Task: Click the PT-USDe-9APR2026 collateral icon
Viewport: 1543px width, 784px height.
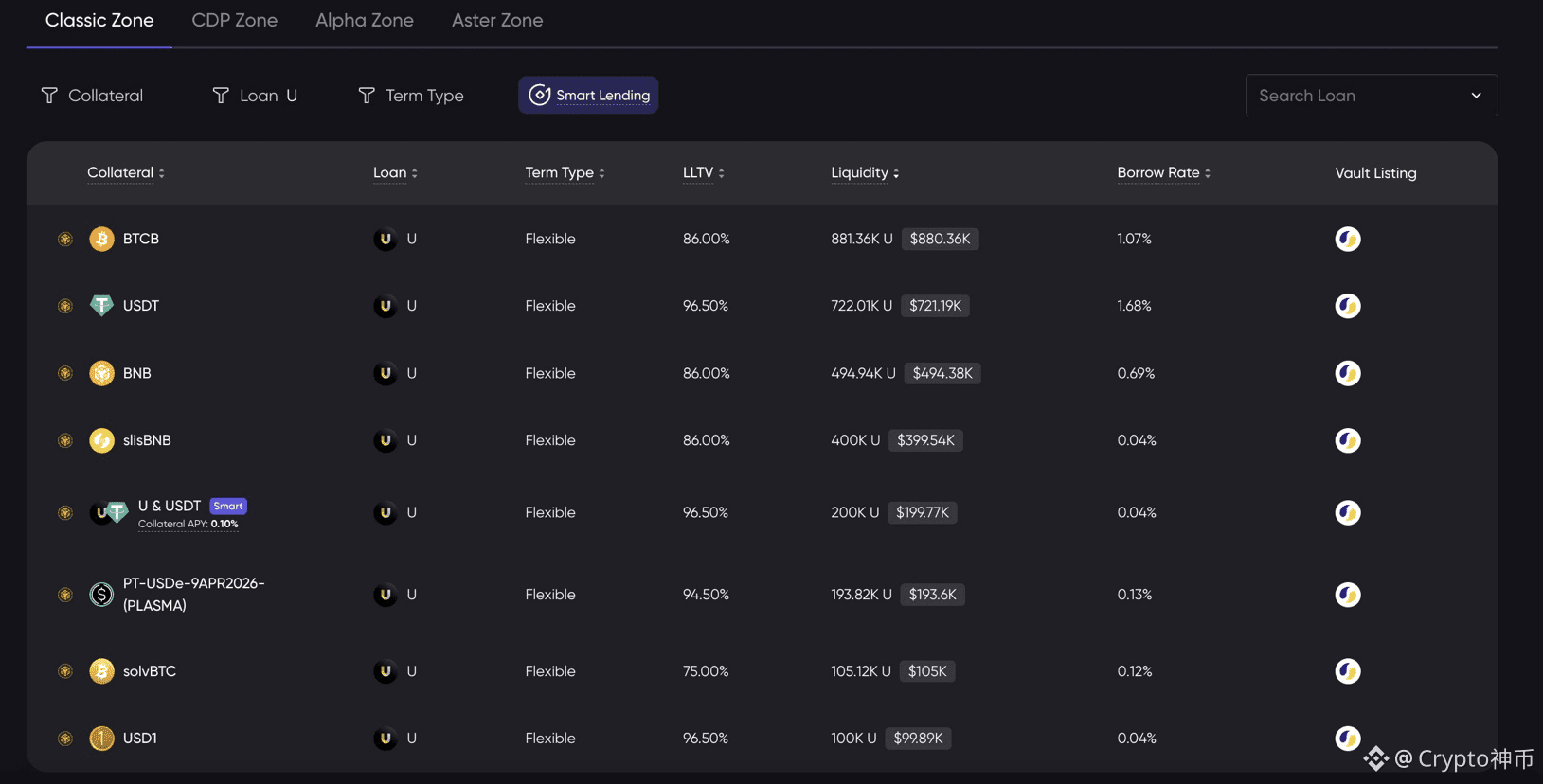Action: point(101,595)
